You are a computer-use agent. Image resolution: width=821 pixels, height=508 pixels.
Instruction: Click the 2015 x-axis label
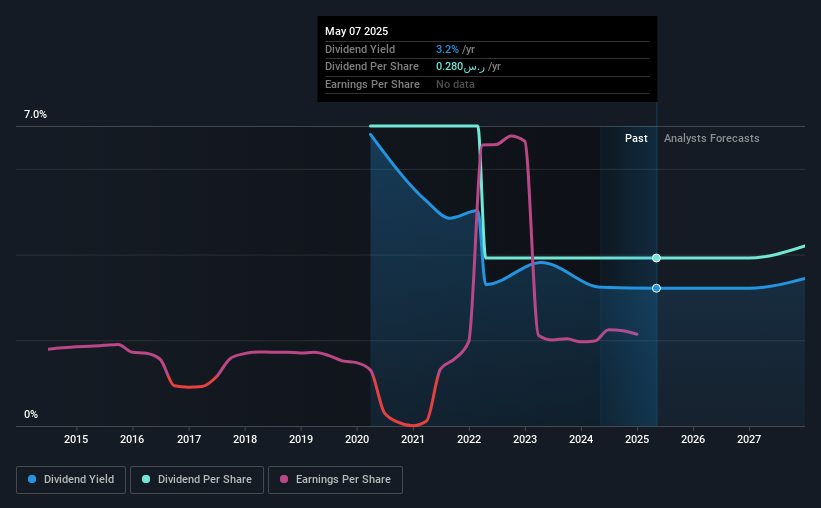pos(76,439)
